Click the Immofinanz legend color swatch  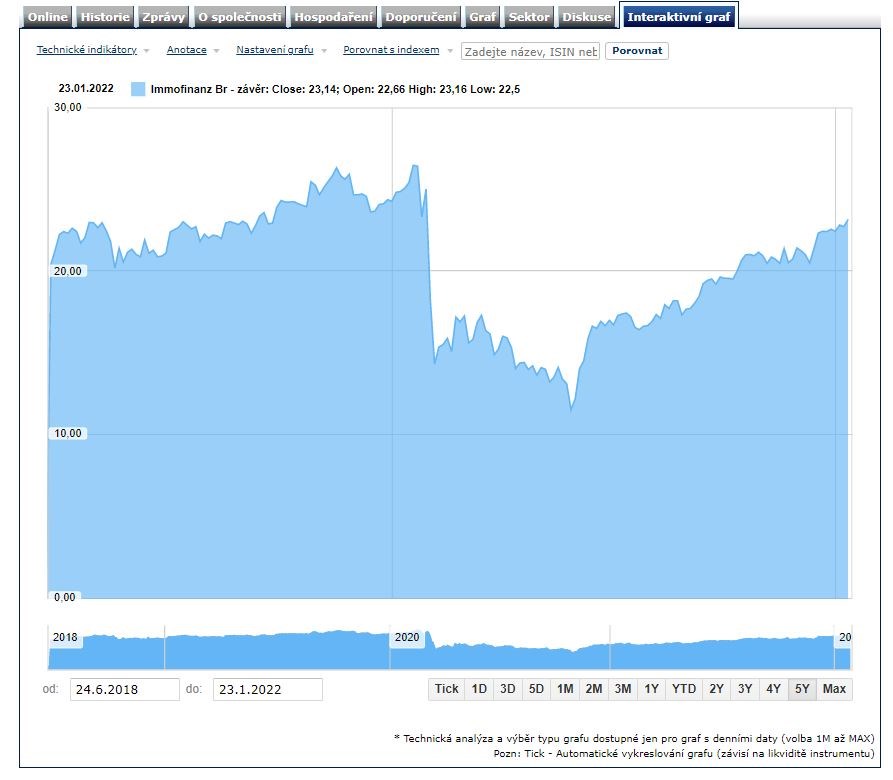click(x=138, y=89)
